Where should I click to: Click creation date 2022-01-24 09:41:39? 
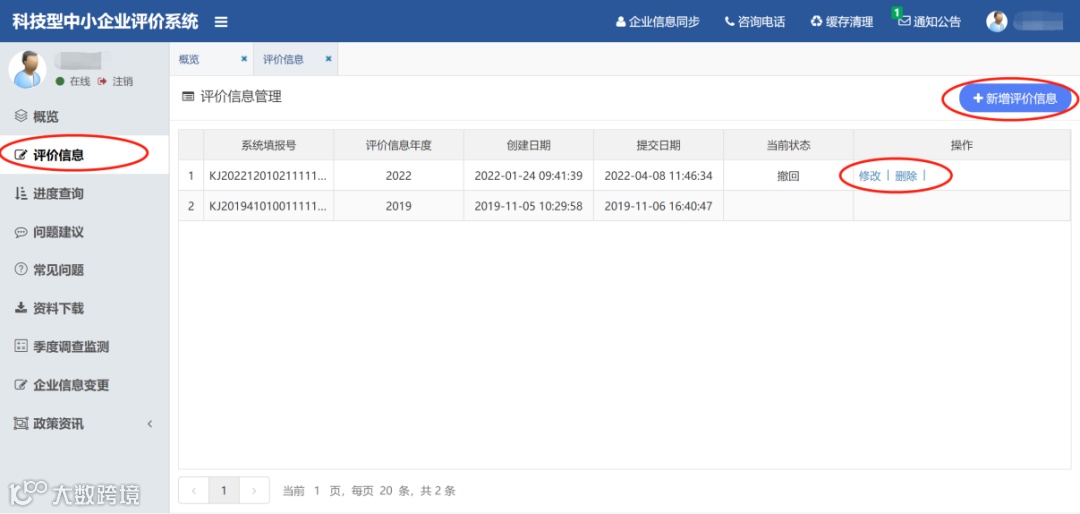pyautogui.click(x=528, y=176)
